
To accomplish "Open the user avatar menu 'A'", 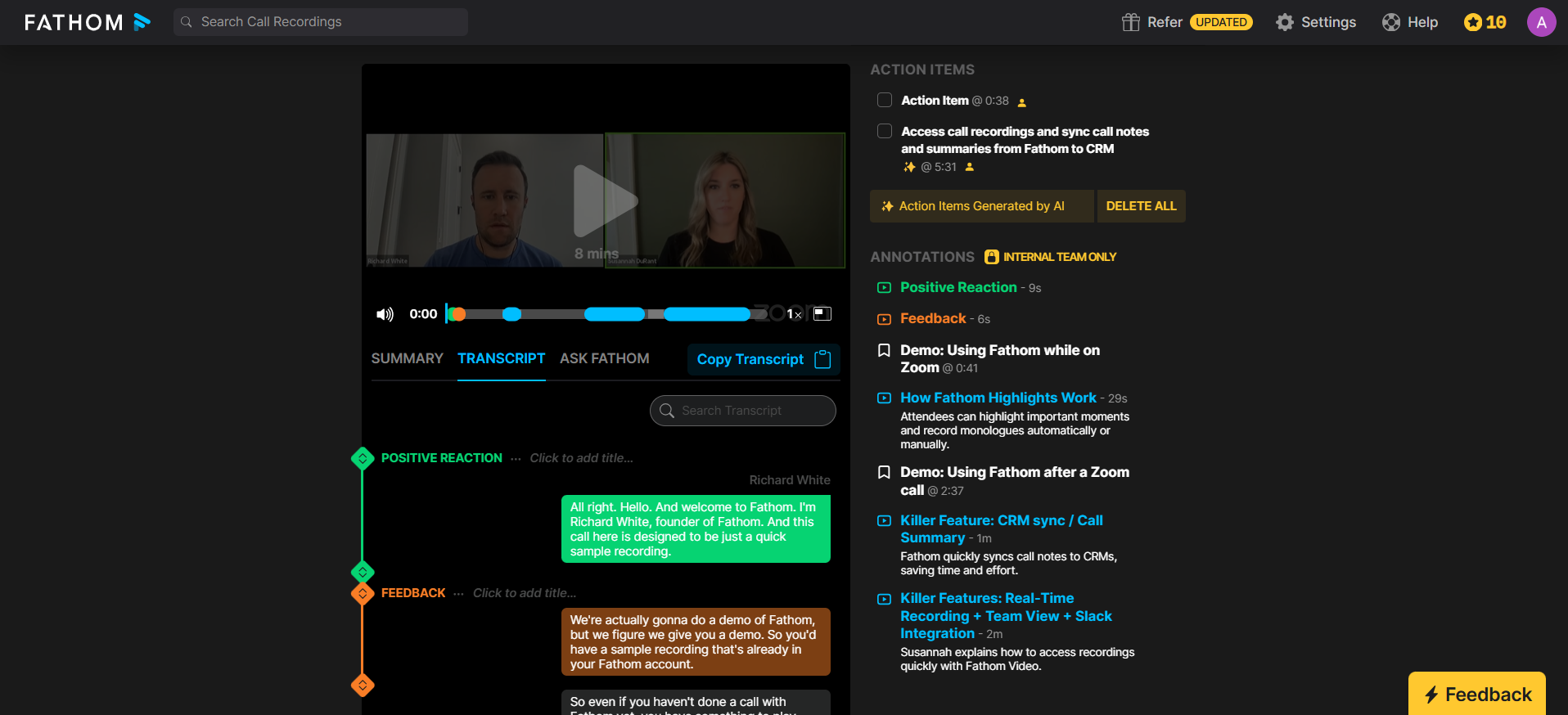I will click(1542, 22).
